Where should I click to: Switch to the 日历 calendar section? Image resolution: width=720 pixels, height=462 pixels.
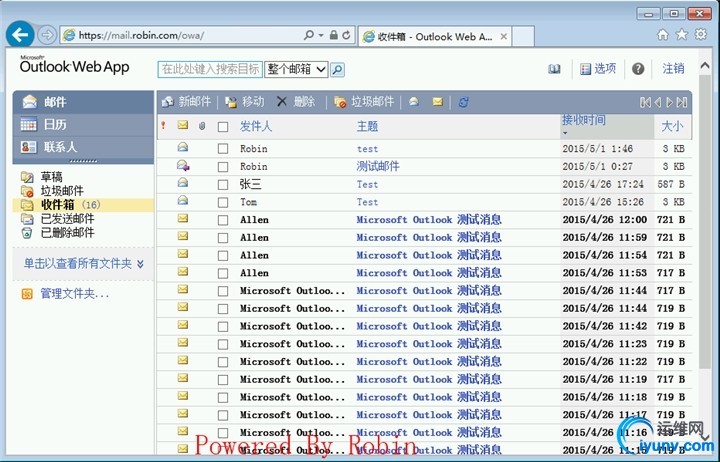(x=83, y=124)
